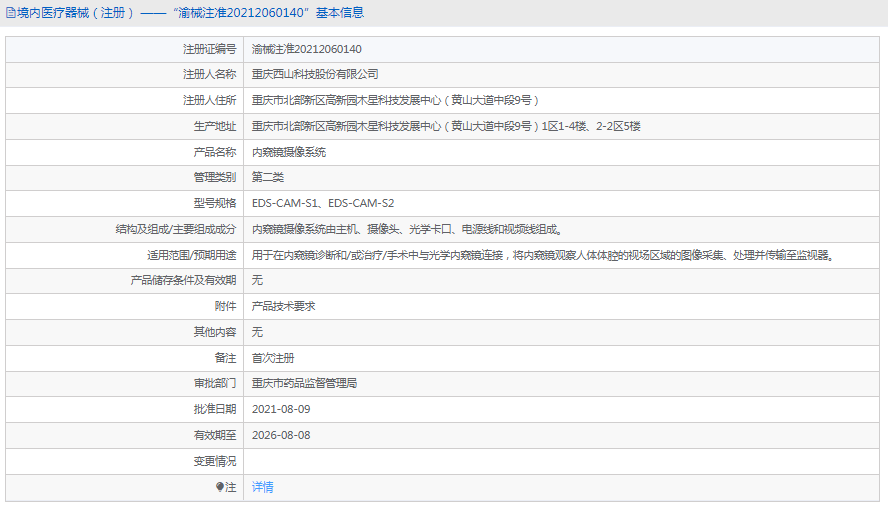Select the remark value 首次注册
The height and width of the screenshot is (508, 888).
point(273,358)
